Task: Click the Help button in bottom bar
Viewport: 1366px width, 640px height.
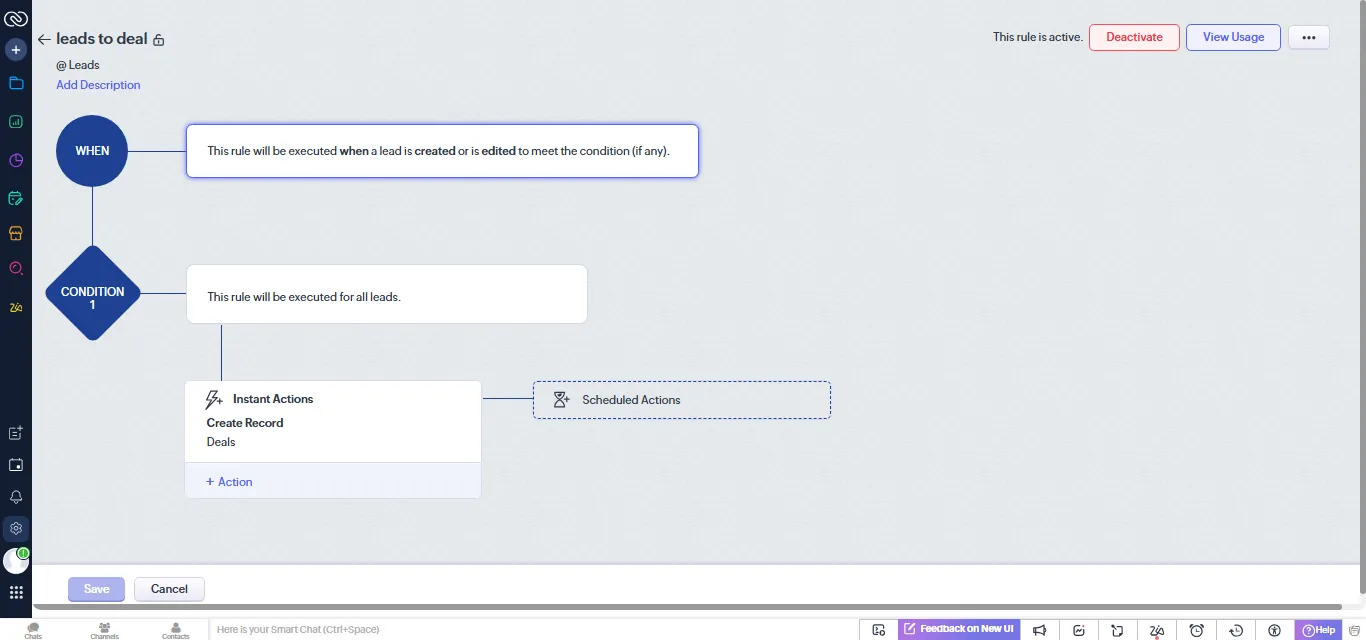Action: click(x=1318, y=630)
